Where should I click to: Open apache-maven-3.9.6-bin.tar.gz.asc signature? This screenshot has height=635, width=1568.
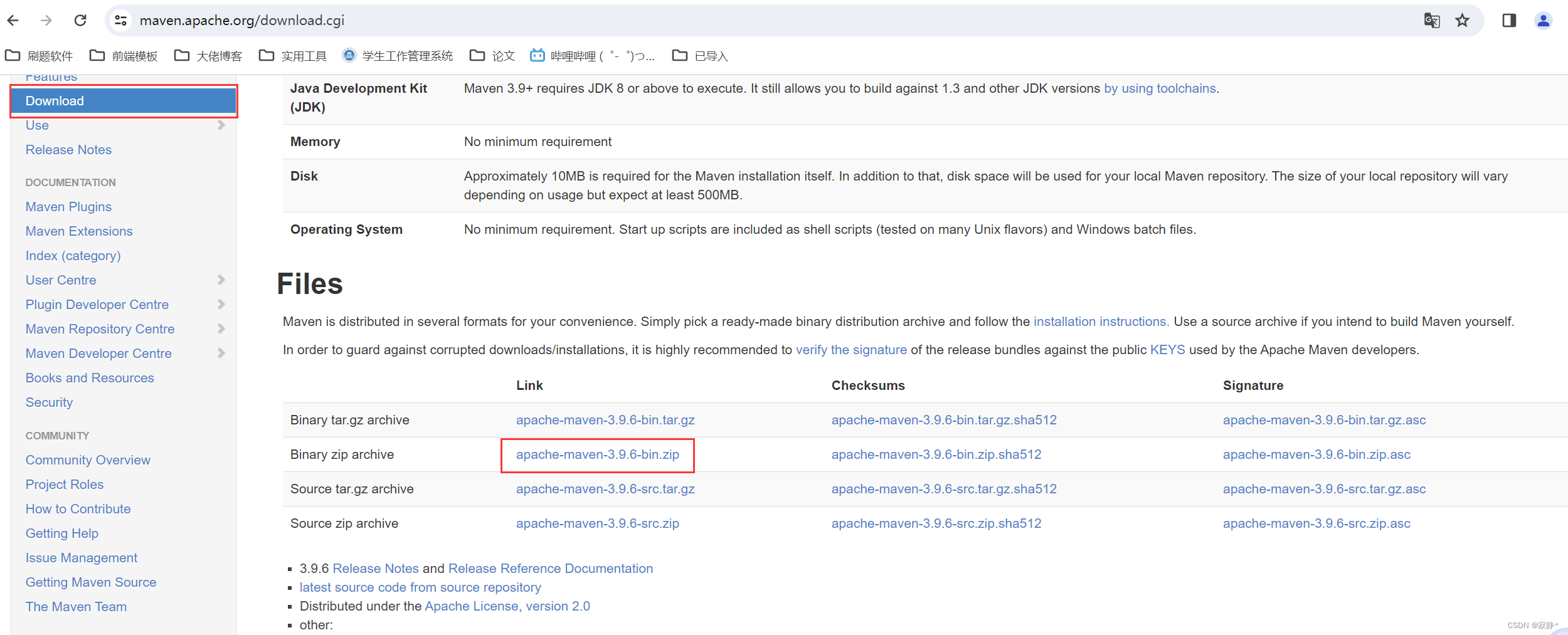1324,420
